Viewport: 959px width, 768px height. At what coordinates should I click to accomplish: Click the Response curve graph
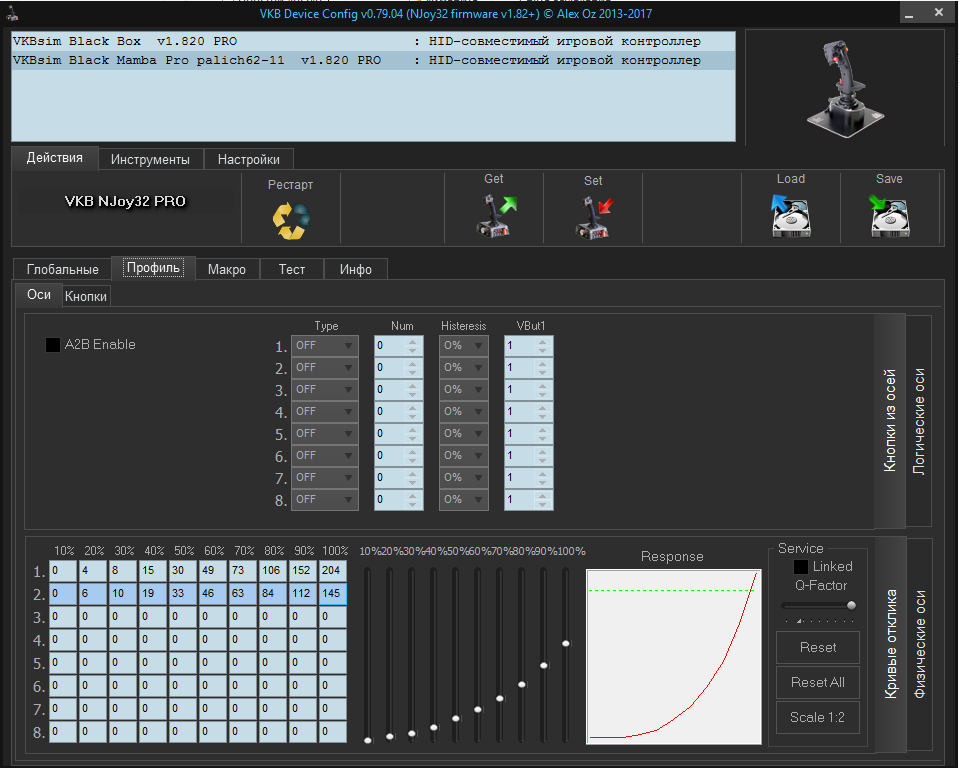click(x=673, y=657)
